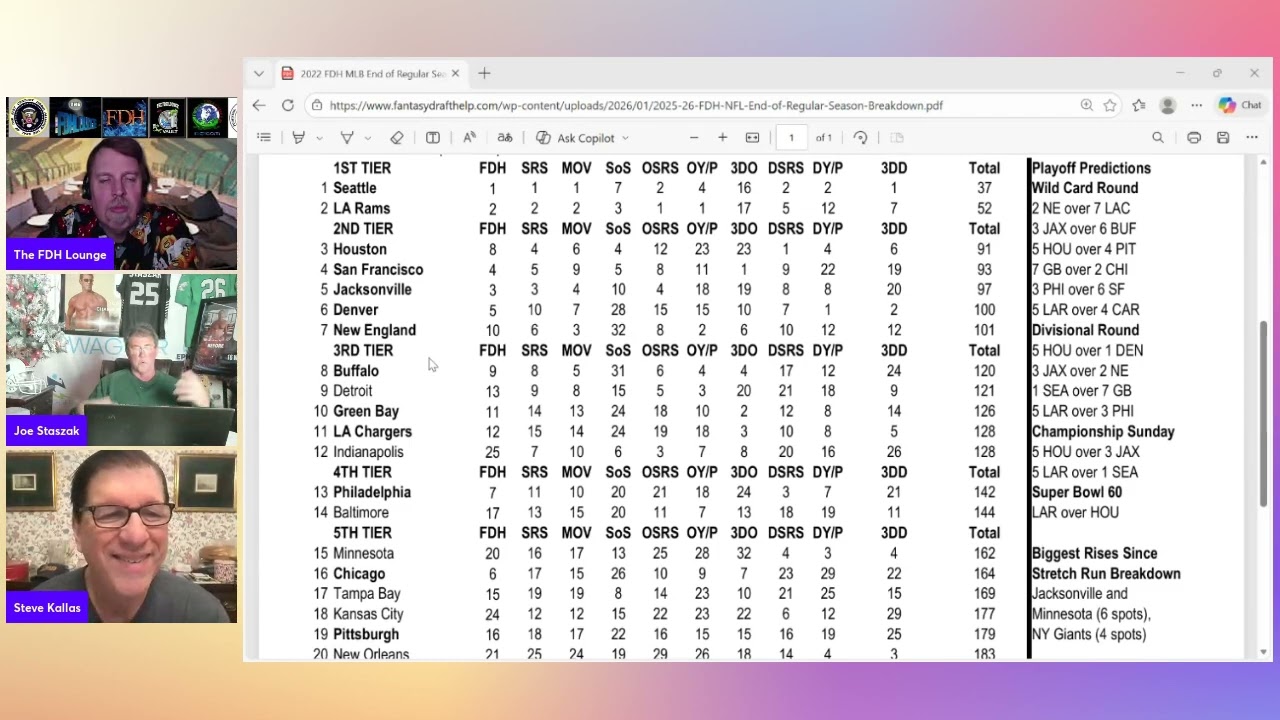This screenshot has height=720, width=1280.
Task: Click the LA Rams team name
Action: pos(361,208)
